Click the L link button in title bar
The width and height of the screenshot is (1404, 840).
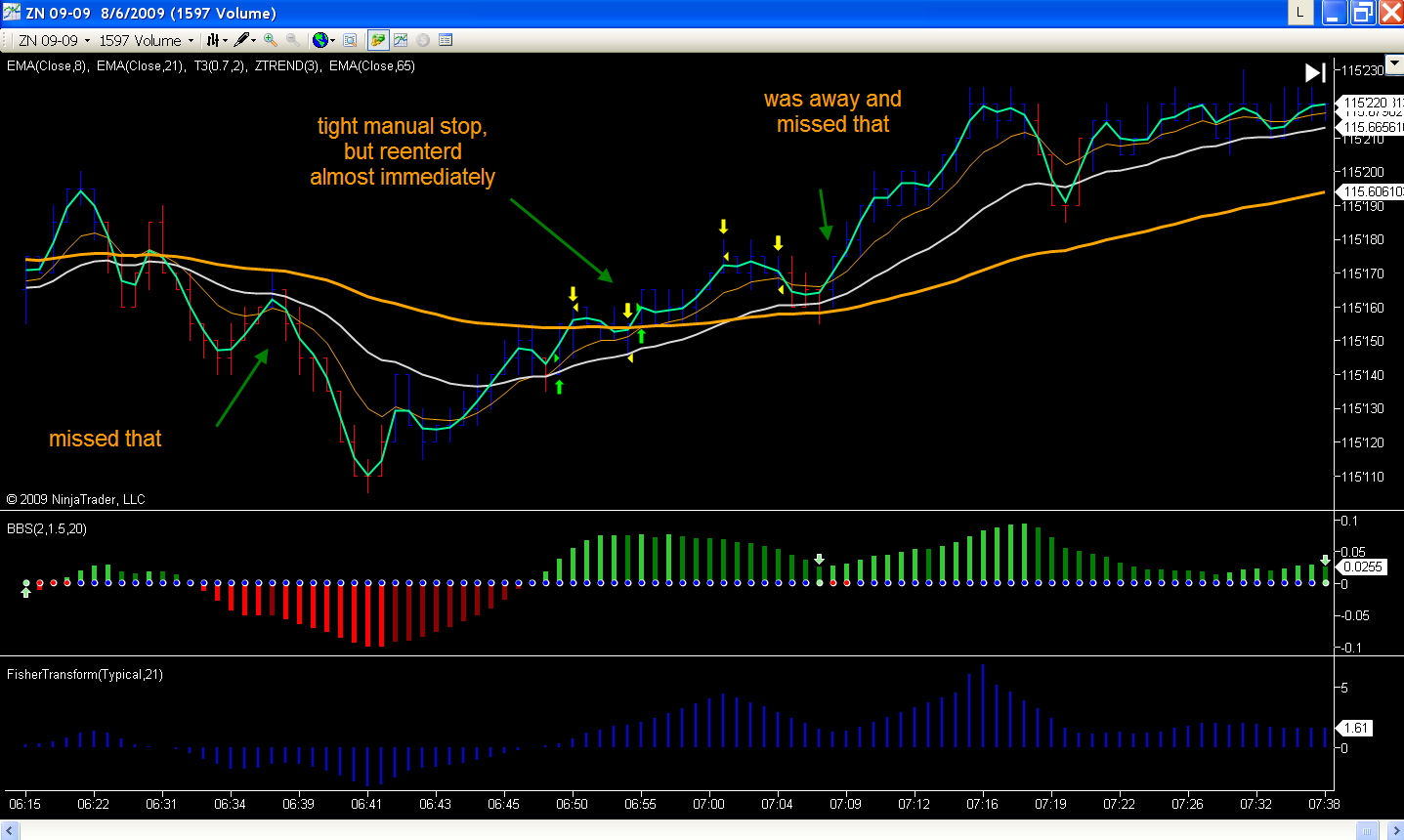tap(1299, 13)
